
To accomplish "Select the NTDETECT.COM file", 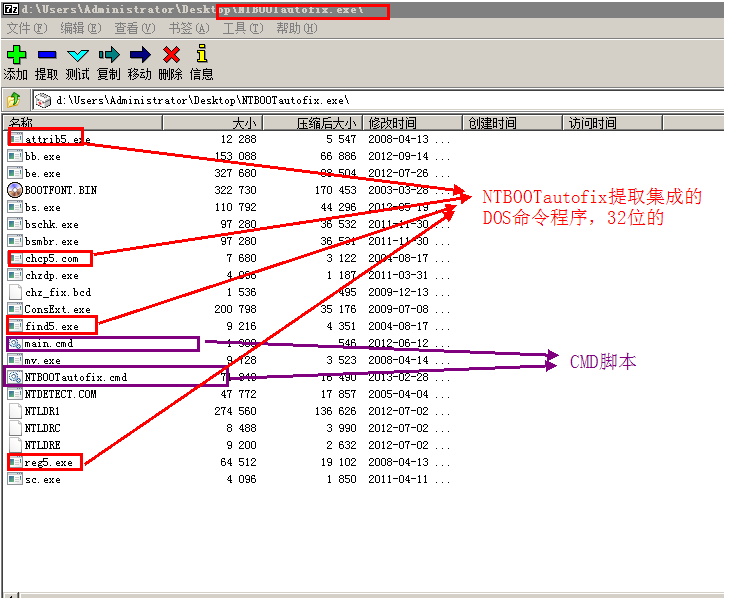I will (60, 394).
